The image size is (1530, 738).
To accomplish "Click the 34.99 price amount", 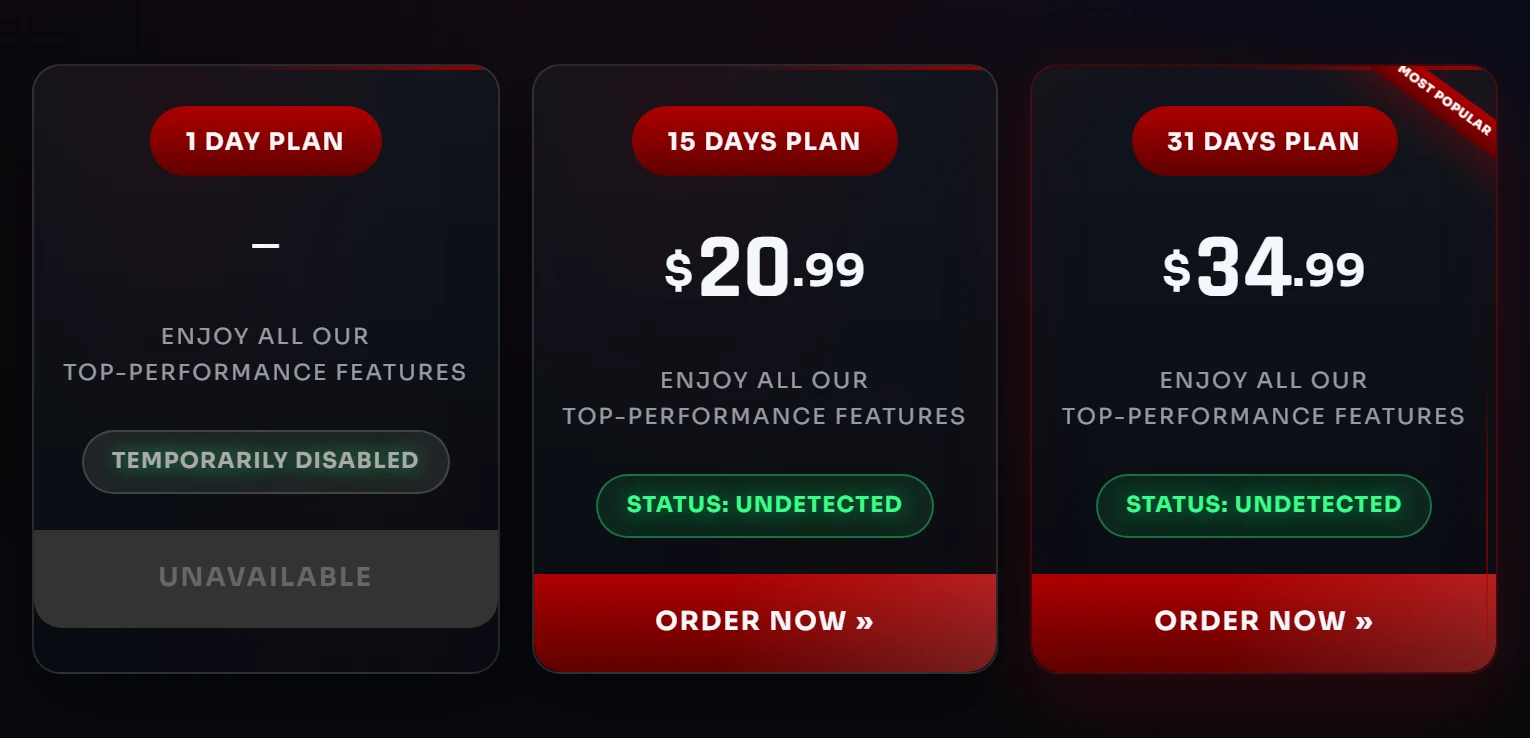I will [1280, 269].
